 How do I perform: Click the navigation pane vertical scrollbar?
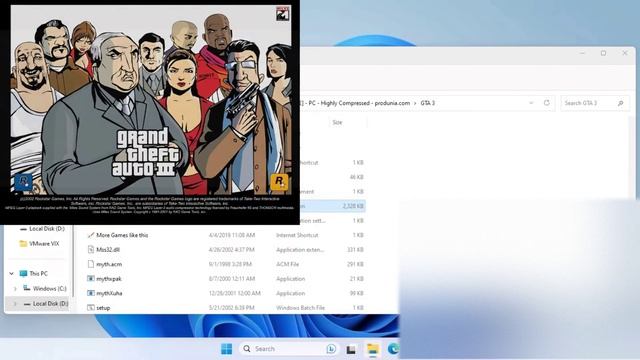(73, 261)
